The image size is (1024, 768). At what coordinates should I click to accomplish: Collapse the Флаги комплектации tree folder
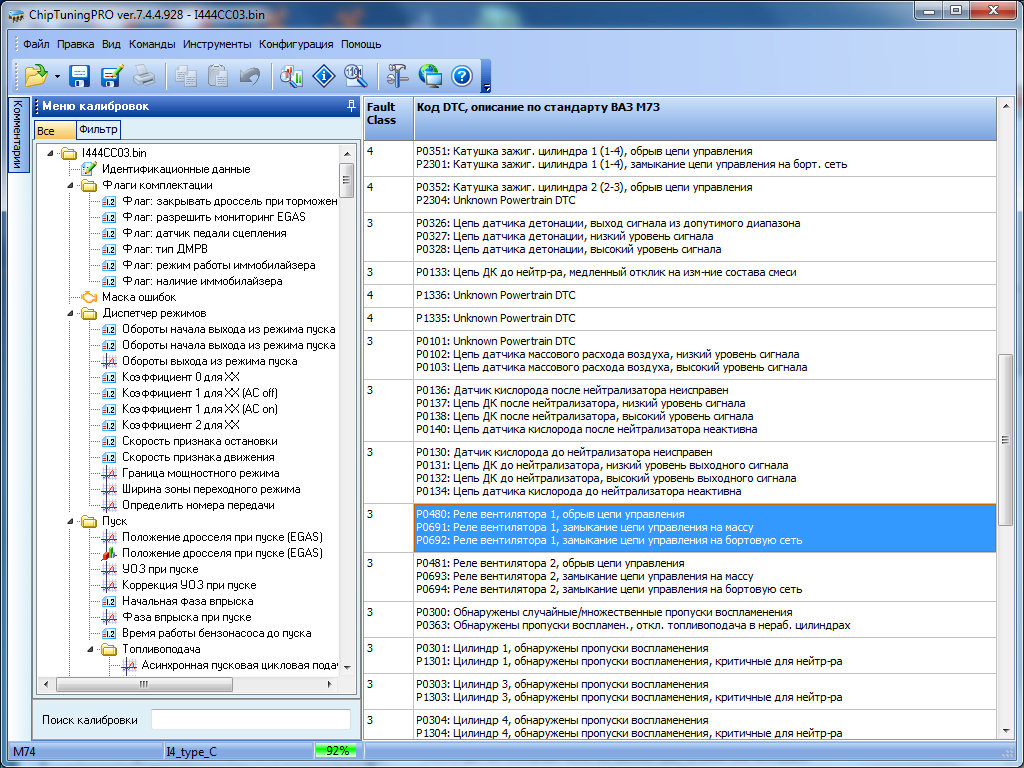(x=71, y=185)
